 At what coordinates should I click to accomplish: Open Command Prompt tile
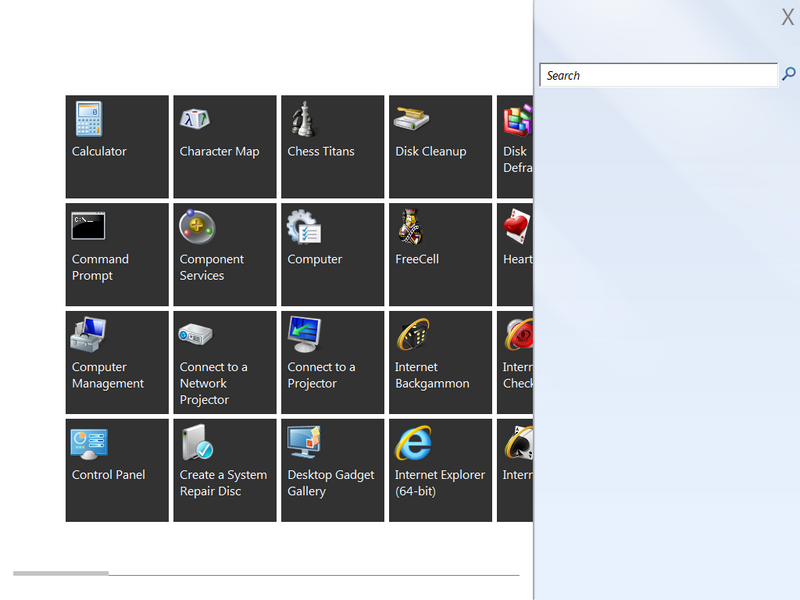click(117, 254)
